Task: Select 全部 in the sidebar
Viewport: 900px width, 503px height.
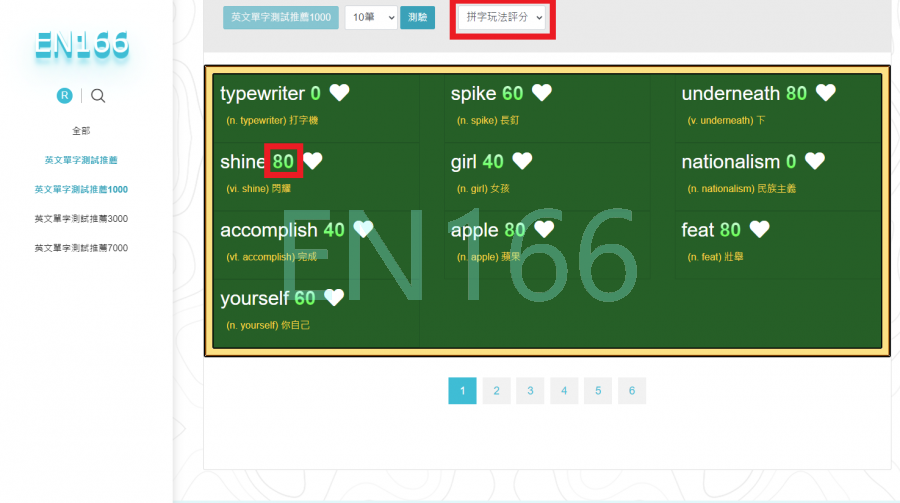Action: [x=81, y=130]
